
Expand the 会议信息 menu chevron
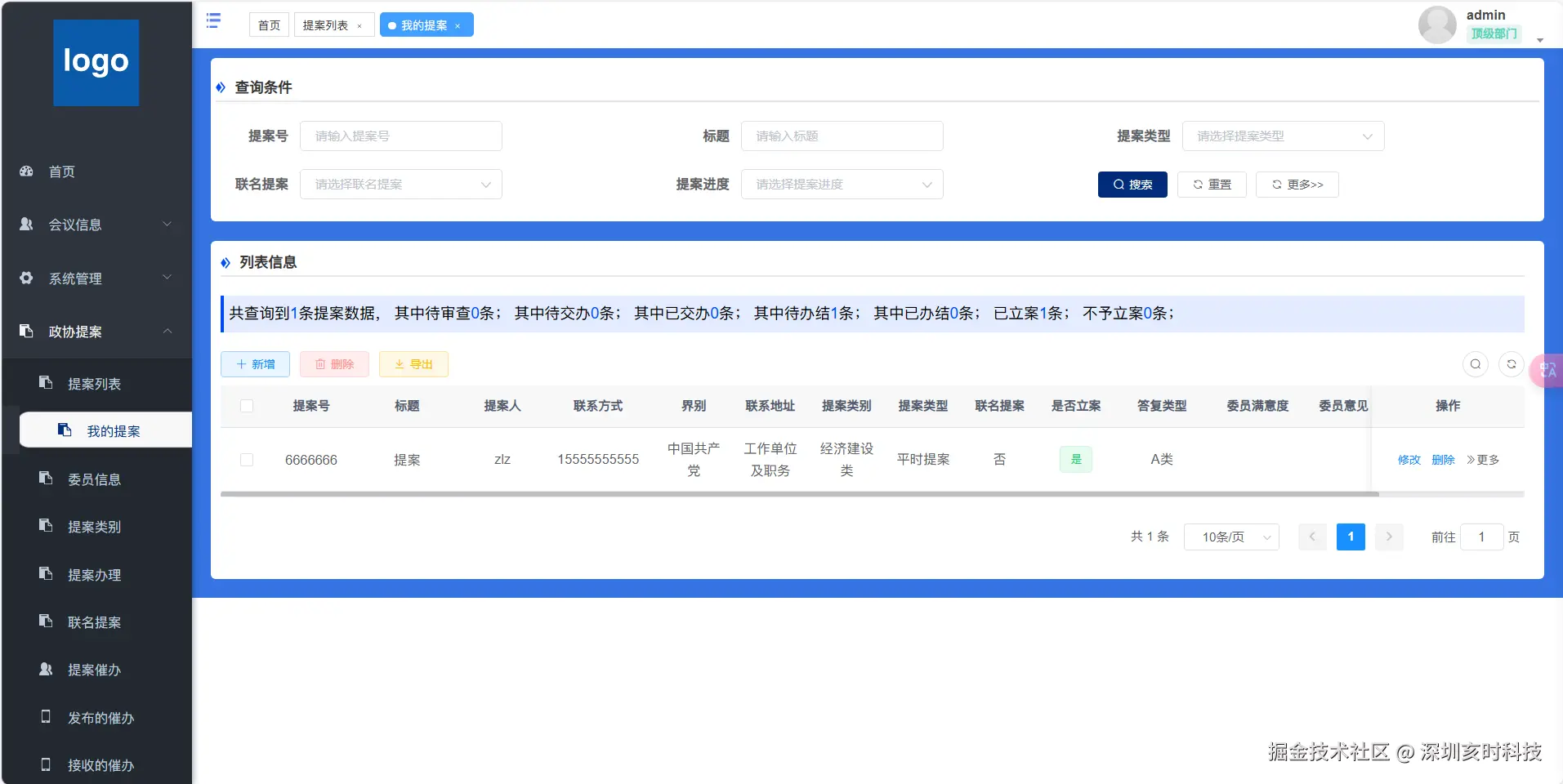click(x=167, y=224)
